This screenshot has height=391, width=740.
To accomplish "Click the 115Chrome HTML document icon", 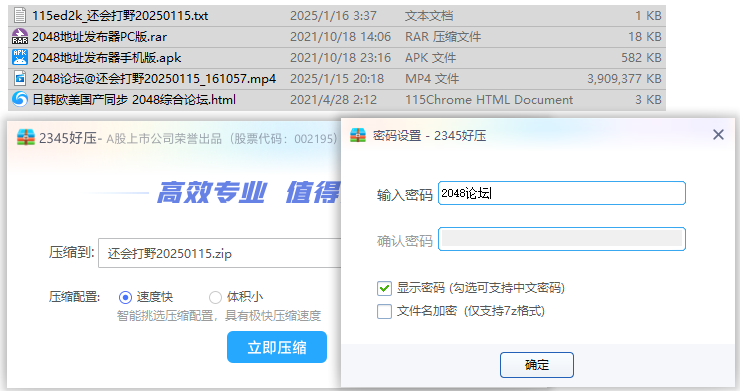I will [x=20, y=99].
